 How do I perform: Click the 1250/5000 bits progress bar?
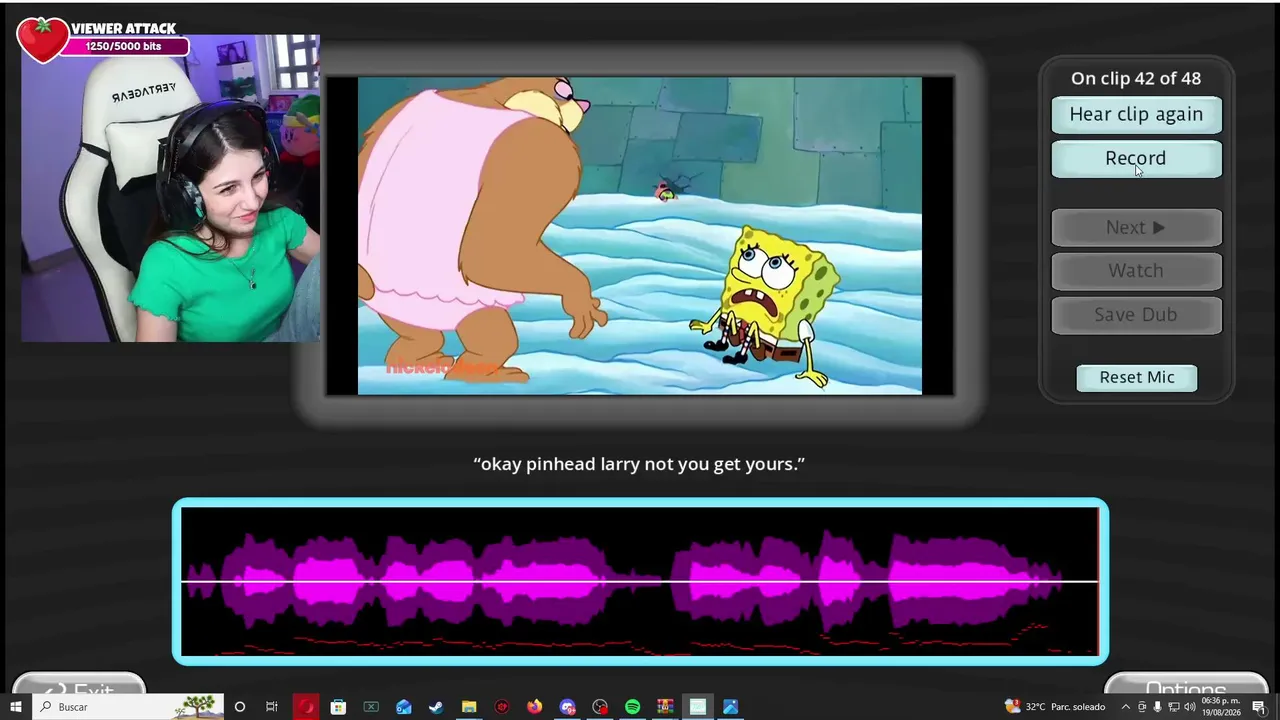click(x=123, y=46)
